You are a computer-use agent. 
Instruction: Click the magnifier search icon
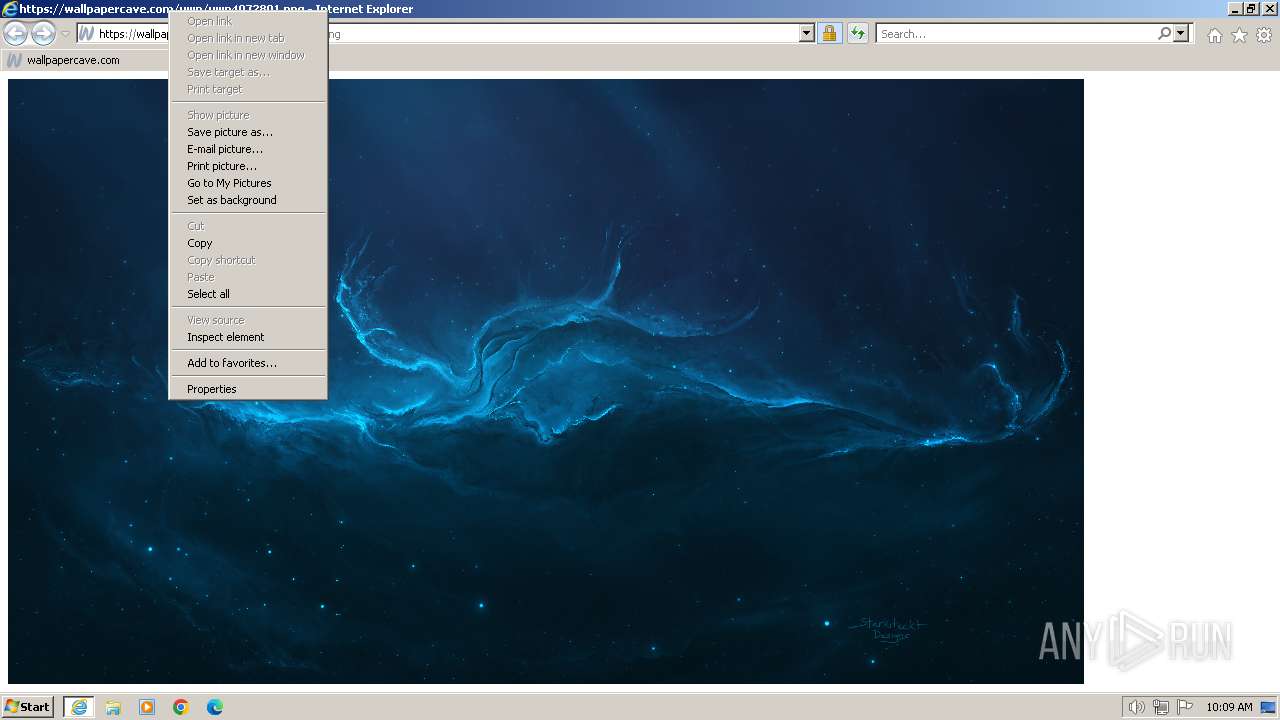(x=1164, y=34)
